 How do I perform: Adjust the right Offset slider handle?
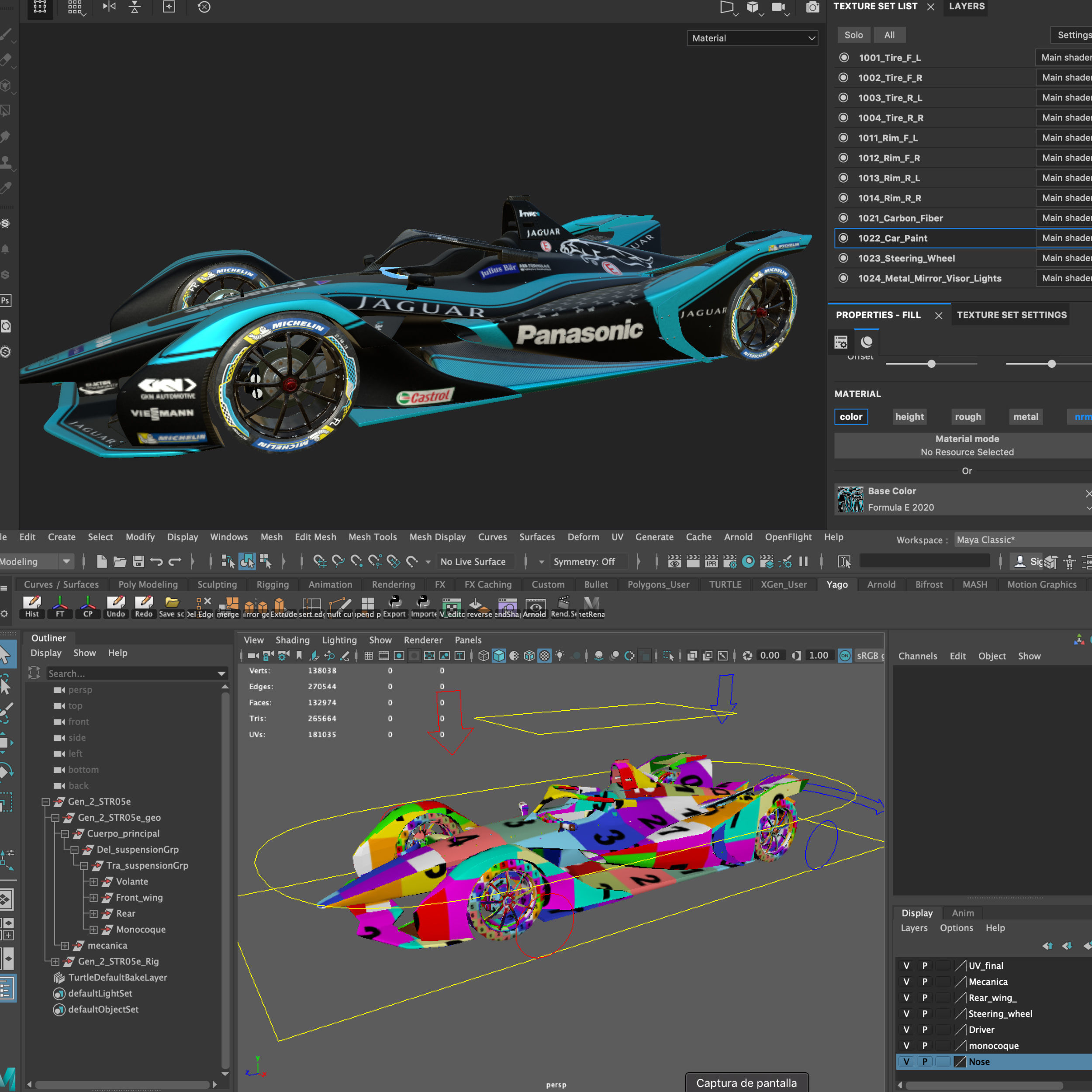click(x=1052, y=364)
